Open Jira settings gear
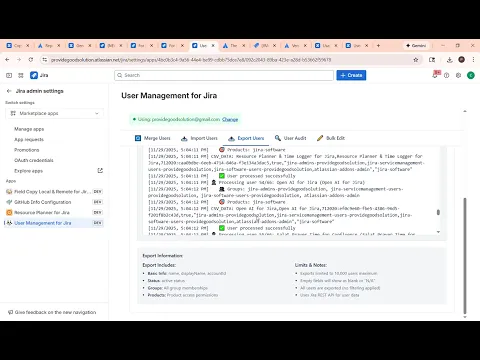This screenshot has height=360, width=480. coord(458,75)
